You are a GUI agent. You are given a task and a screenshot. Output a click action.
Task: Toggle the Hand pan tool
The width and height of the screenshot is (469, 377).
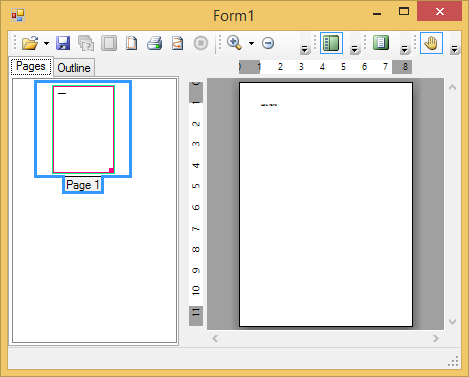pyautogui.click(x=431, y=43)
